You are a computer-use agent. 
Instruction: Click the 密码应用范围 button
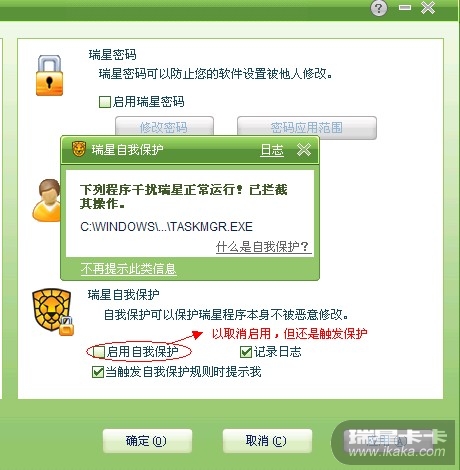tap(307, 128)
